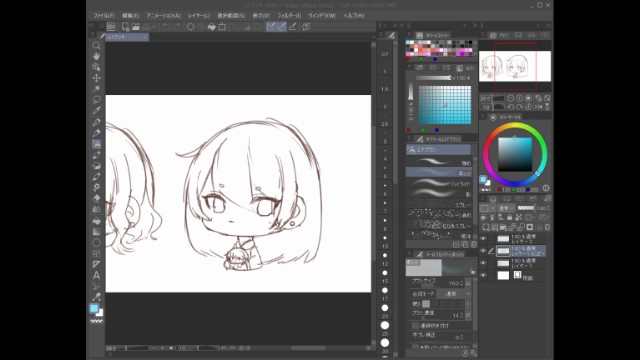
Task: Toggle the Lock layer padlock icon
Action: pyautogui.click(x=509, y=218)
